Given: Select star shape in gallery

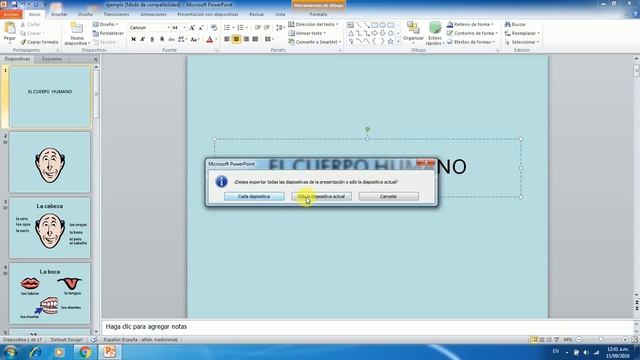Looking at the screenshot, I should (x=390, y=41).
